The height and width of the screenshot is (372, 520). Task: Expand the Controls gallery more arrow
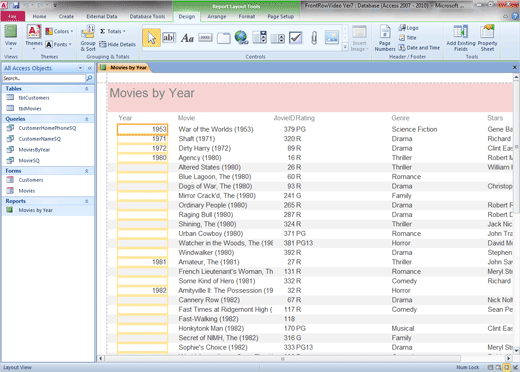[345, 47]
